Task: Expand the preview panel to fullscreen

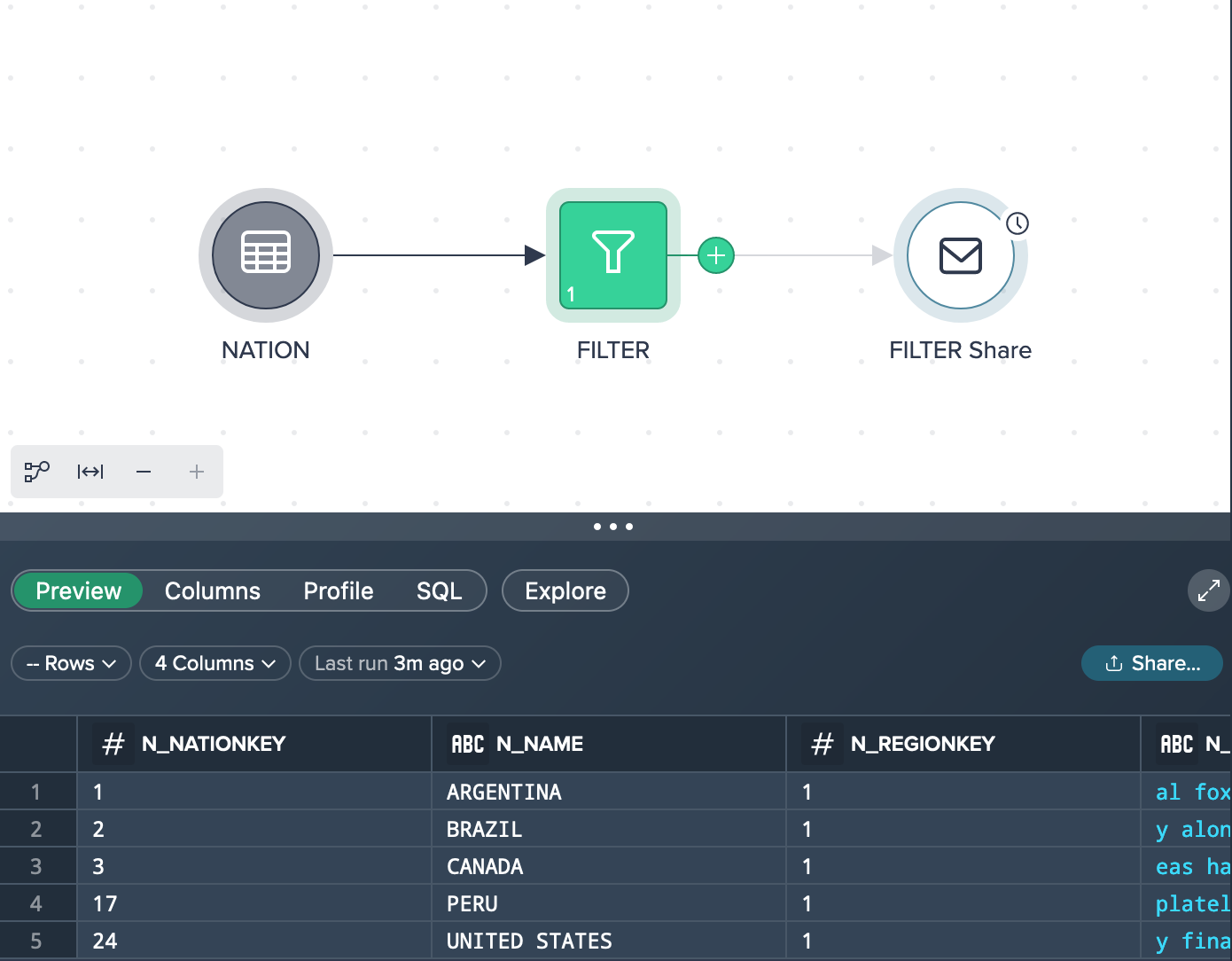Action: [x=1208, y=590]
